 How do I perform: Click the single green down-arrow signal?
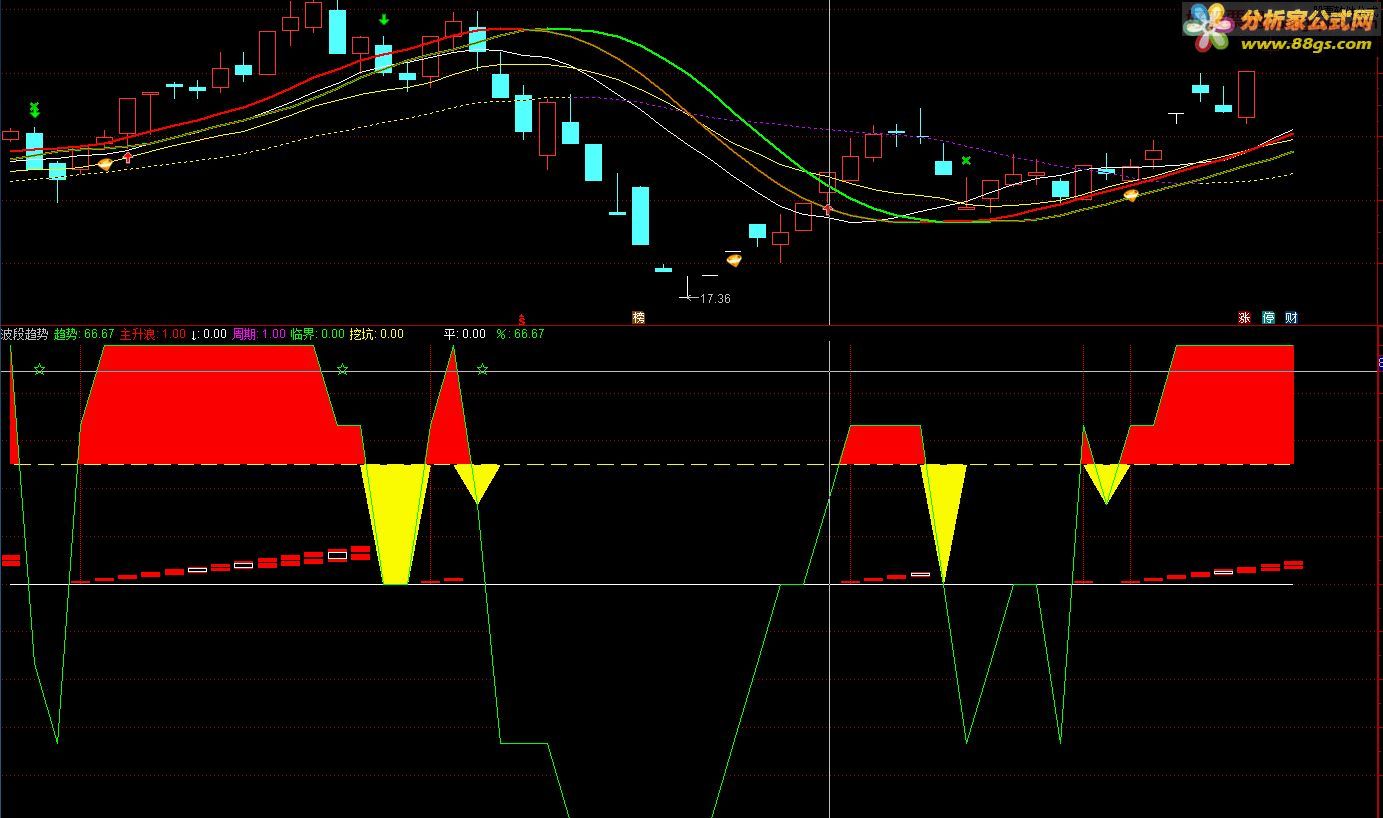tap(384, 19)
